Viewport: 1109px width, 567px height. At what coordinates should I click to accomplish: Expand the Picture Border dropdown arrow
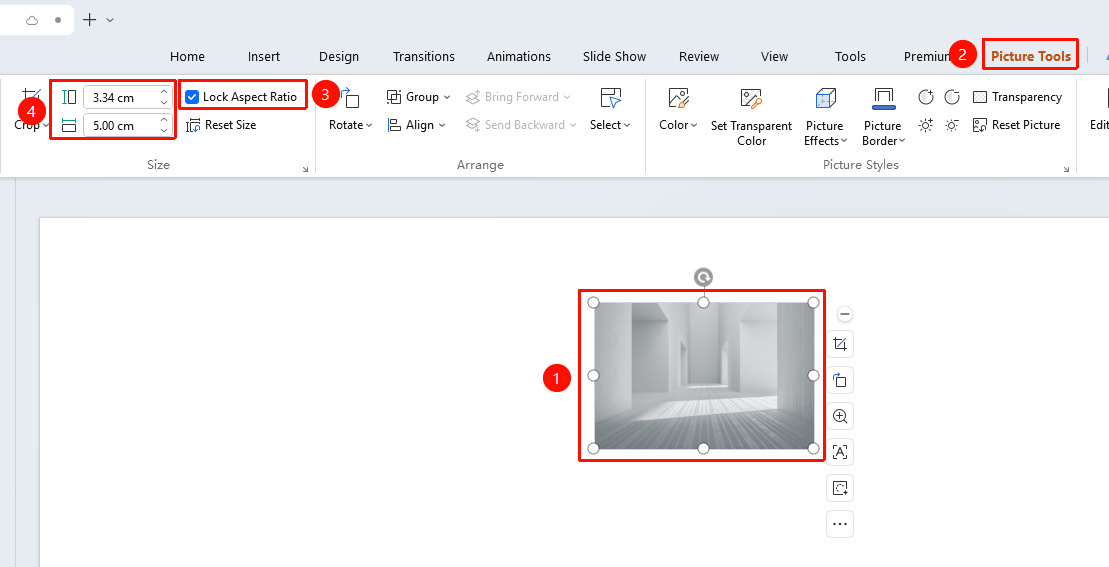point(902,141)
